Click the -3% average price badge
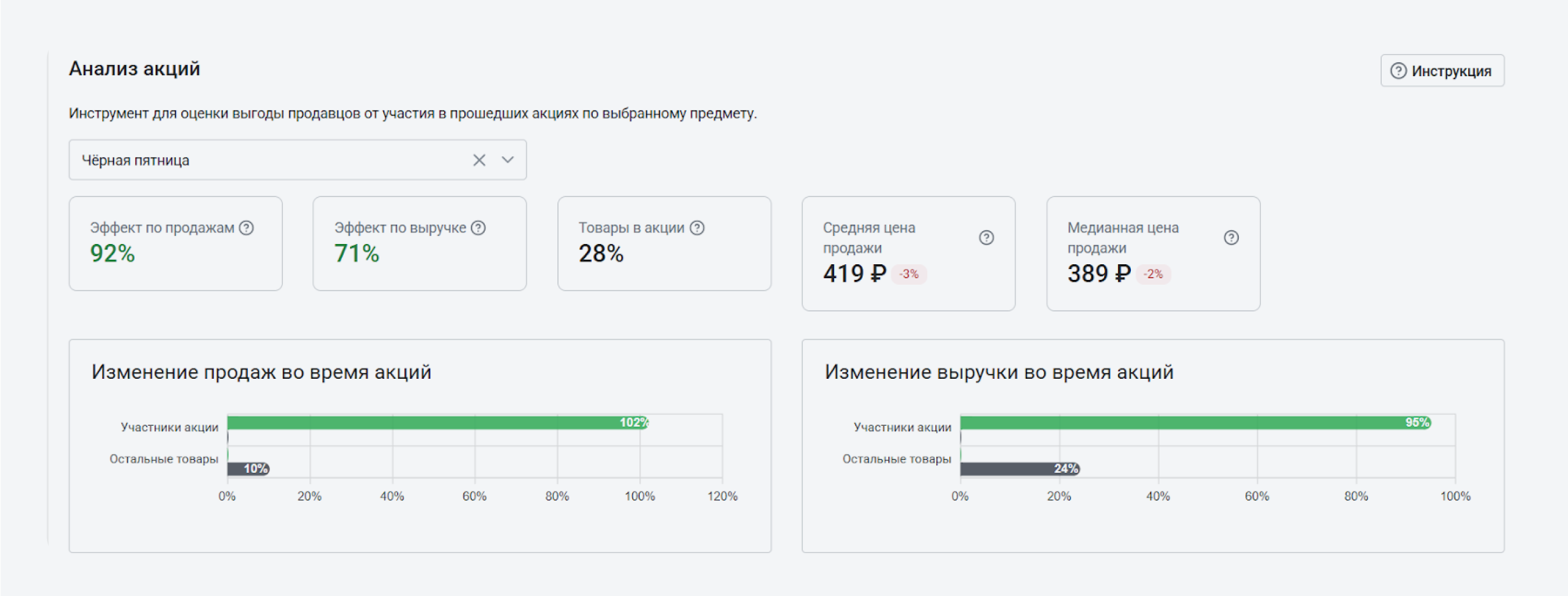 pyautogui.click(x=909, y=274)
